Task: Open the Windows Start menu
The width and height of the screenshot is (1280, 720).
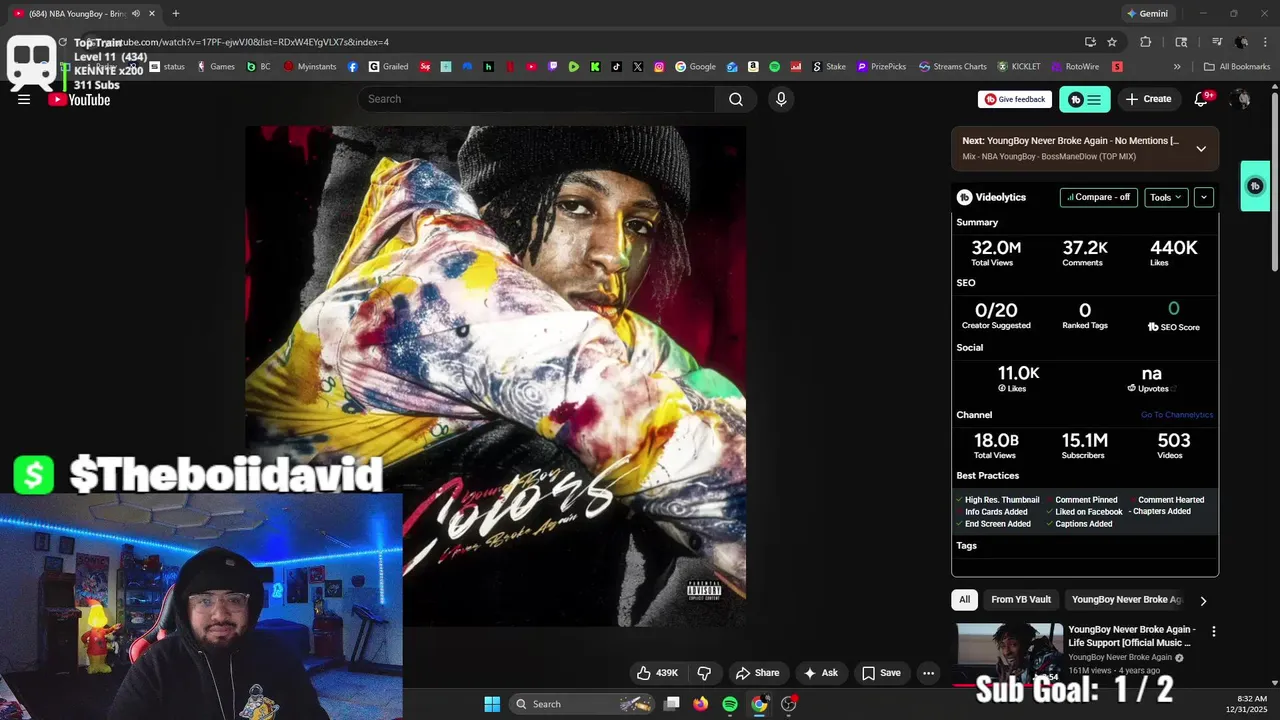Action: [492, 704]
